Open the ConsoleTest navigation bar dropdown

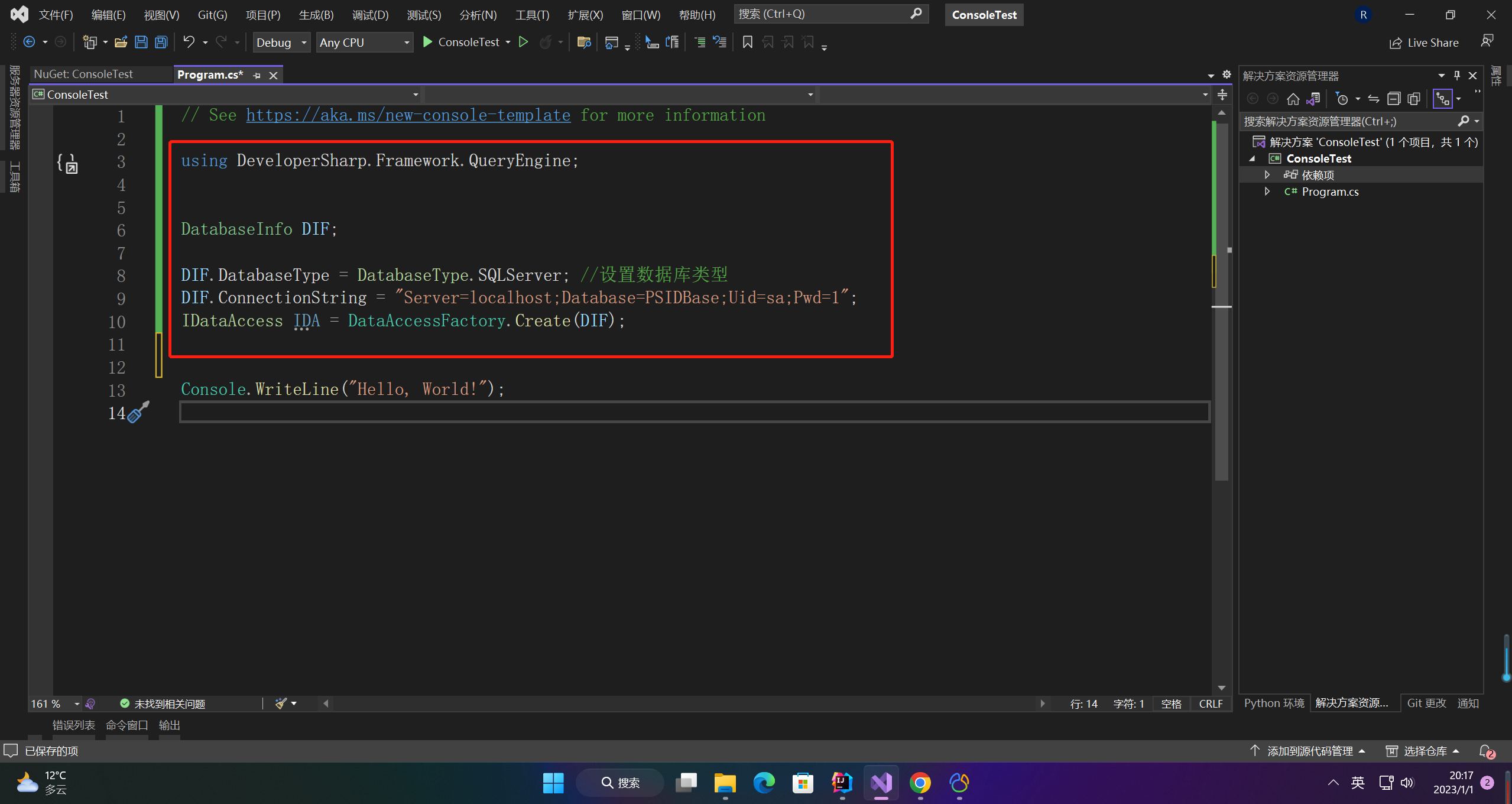[226, 95]
